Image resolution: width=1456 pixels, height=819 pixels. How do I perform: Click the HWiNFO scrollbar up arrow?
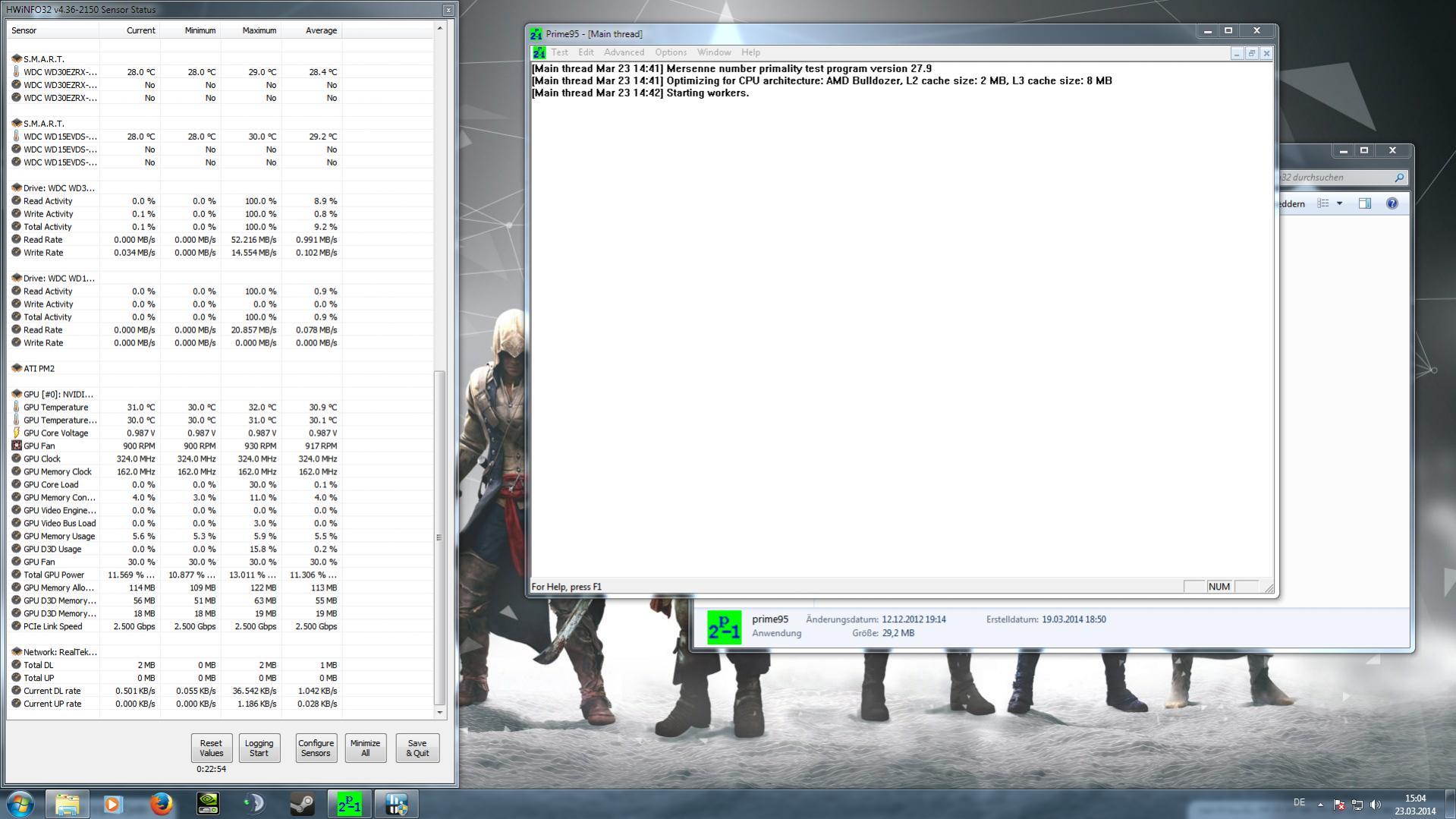click(x=439, y=29)
